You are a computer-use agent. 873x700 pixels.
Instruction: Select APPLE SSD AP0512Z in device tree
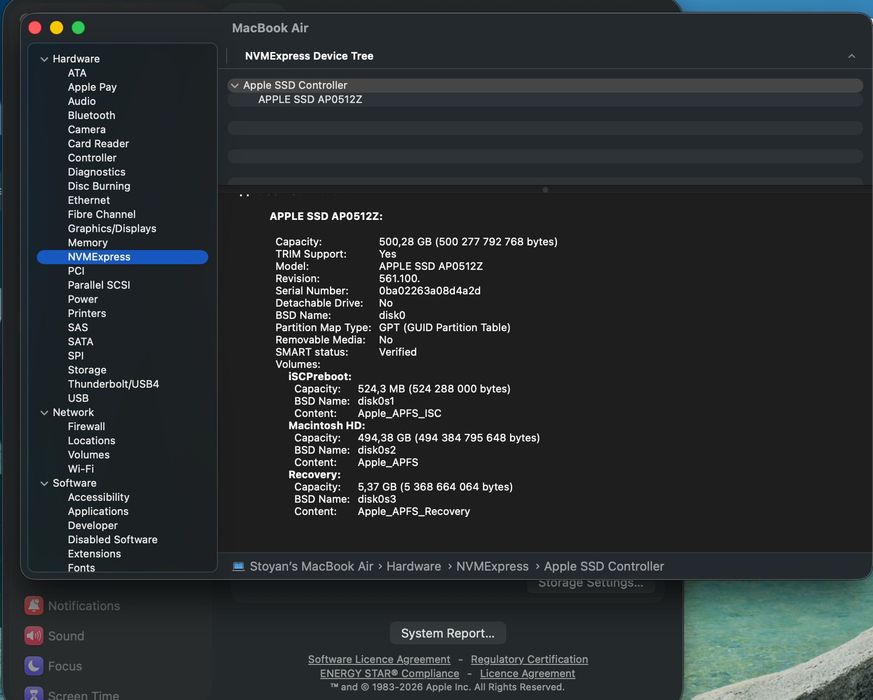[x=310, y=100]
